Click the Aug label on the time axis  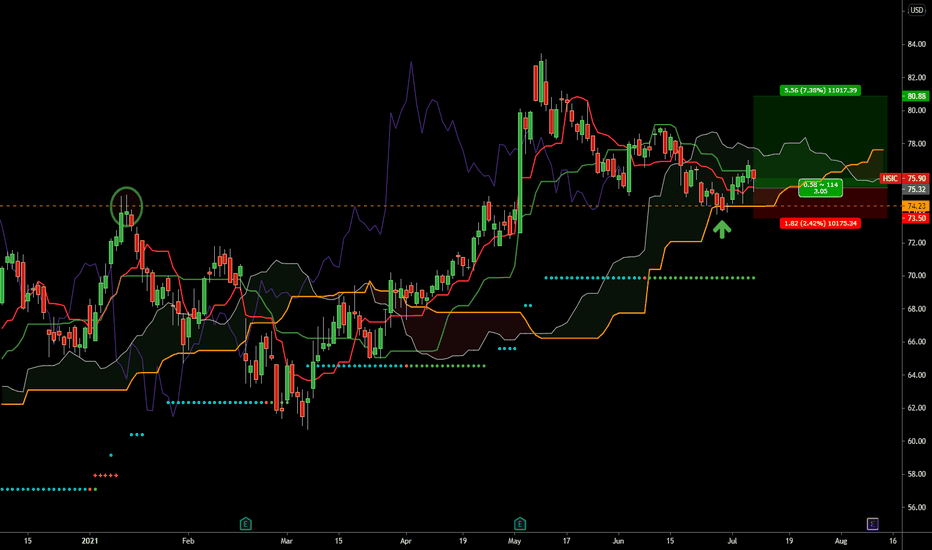click(x=840, y=541)
